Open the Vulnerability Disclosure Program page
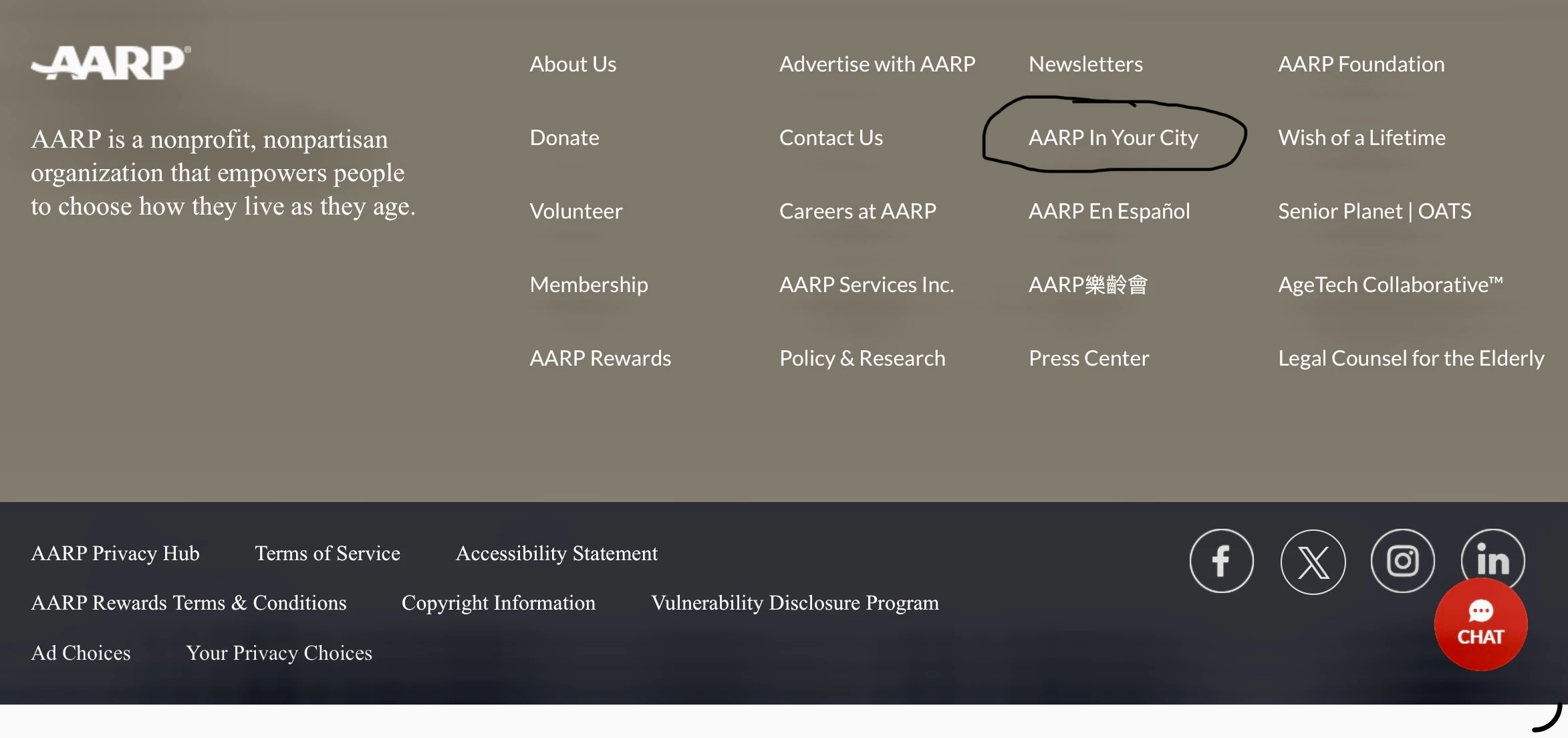The height and width of the screenshot is (738, 1568). (x=795, y=603)
